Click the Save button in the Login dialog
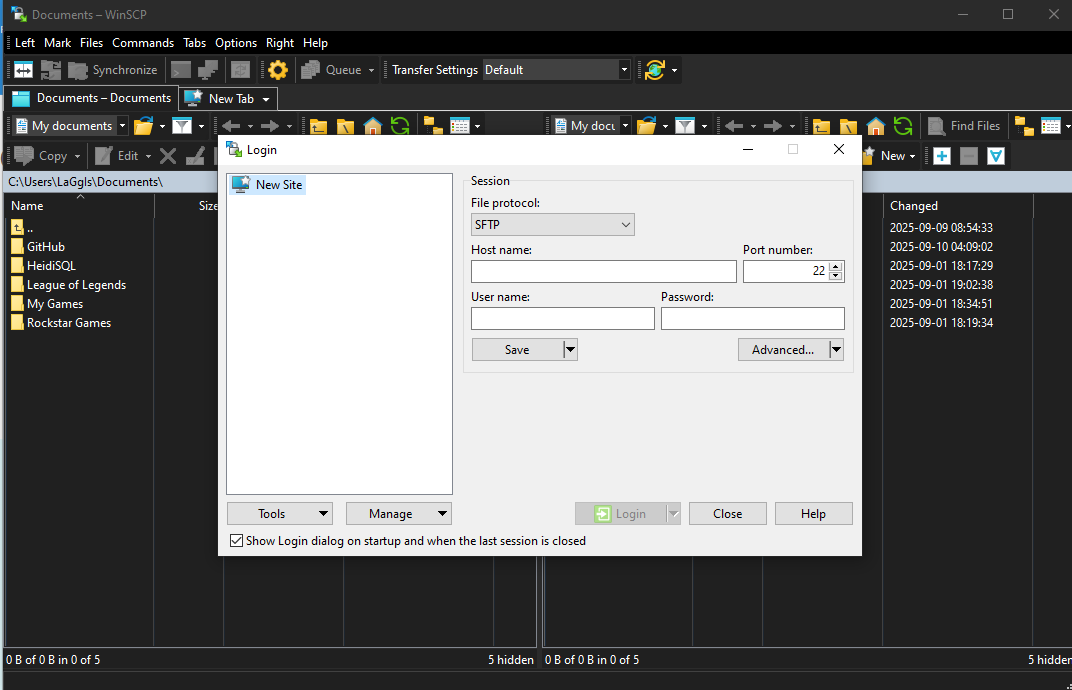This screenshot has height=690, width=1072. point(518,349)
